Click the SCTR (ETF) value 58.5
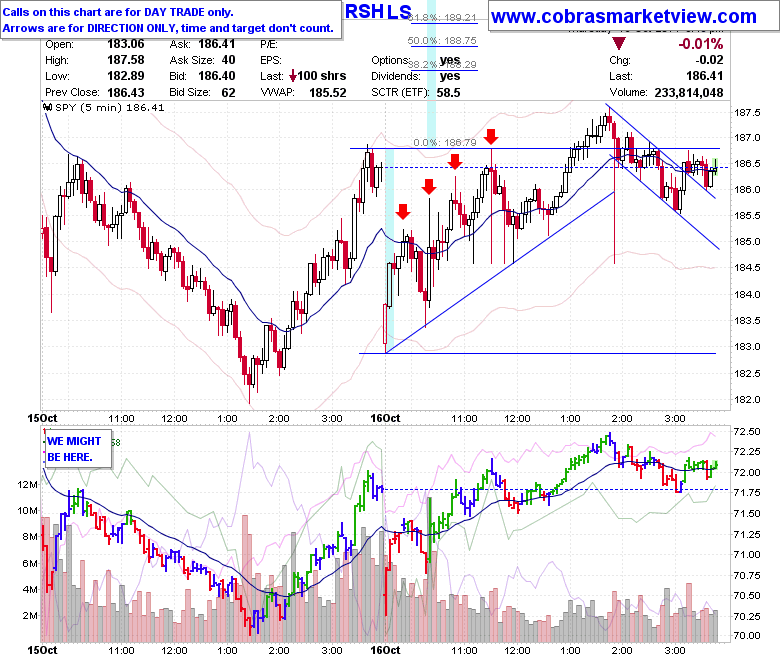The image size is (780, 659). 449,93
